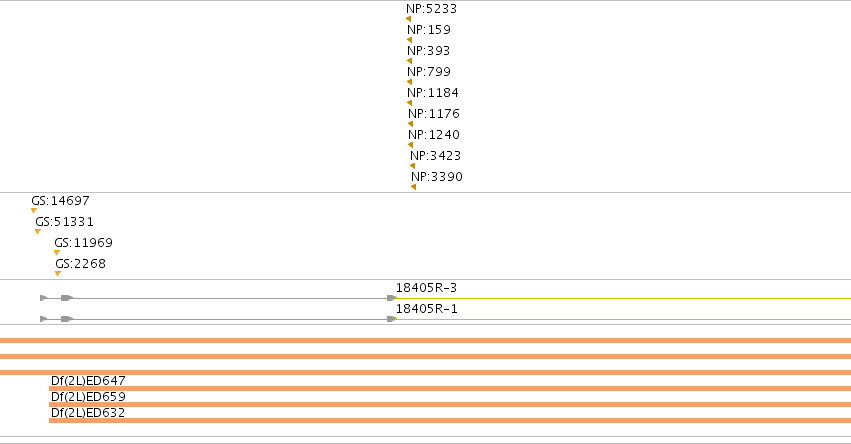This screenshot has width=851, height=444.
Task: Open the insertion marker beneath NP:1240
Action: click(410, 145)
